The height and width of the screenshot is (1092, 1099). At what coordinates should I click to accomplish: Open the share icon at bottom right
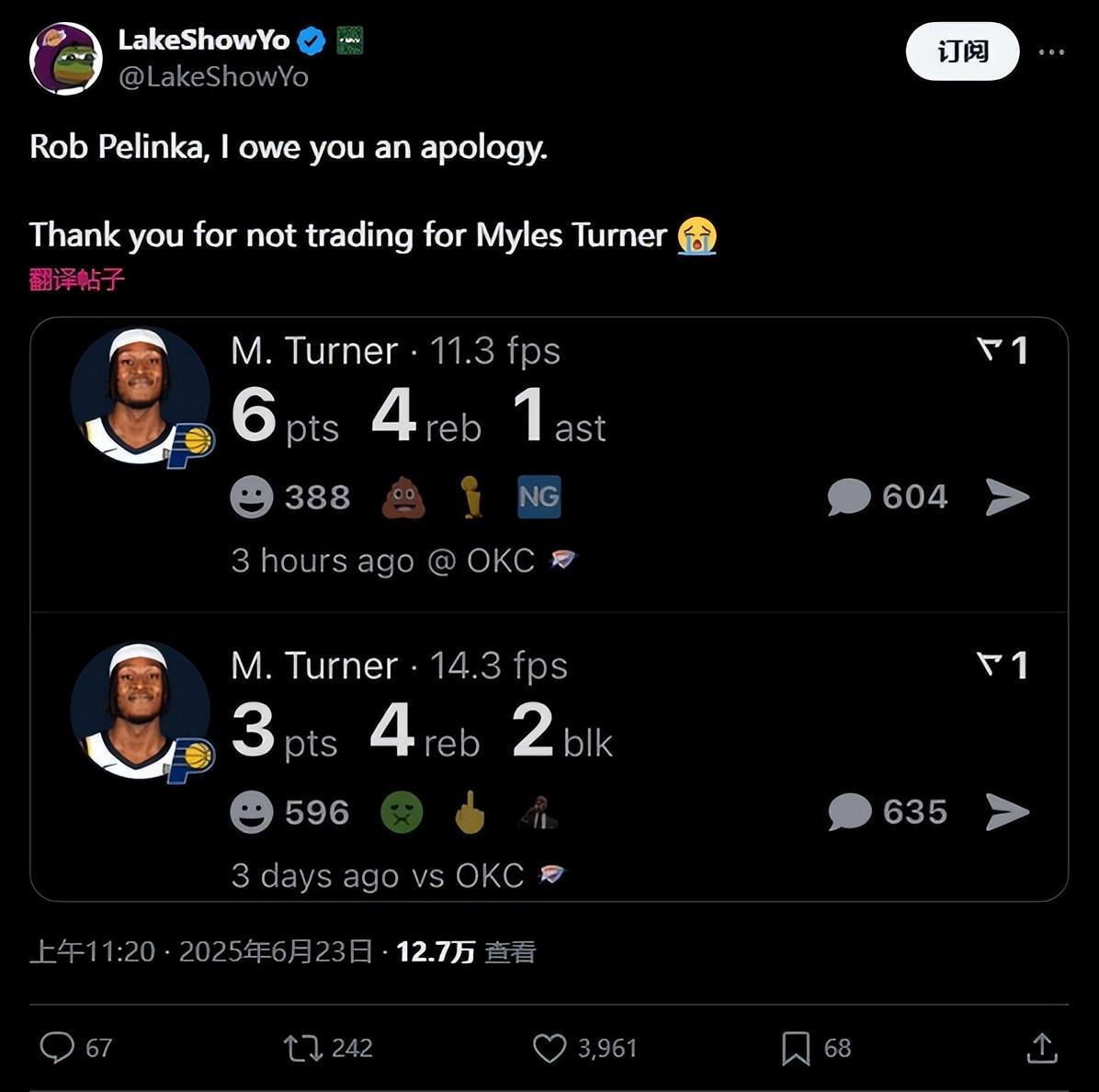click(1041, 1048)
